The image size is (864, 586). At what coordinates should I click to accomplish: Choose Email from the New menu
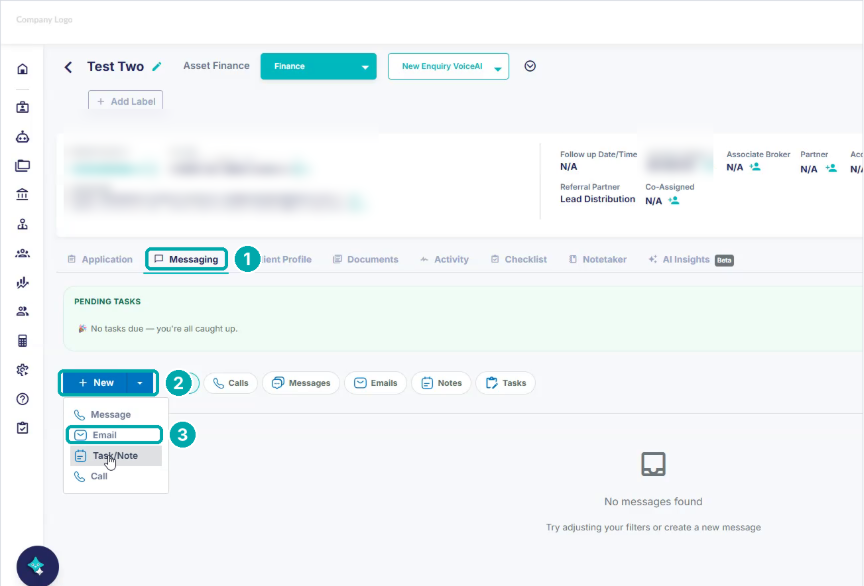115,435
